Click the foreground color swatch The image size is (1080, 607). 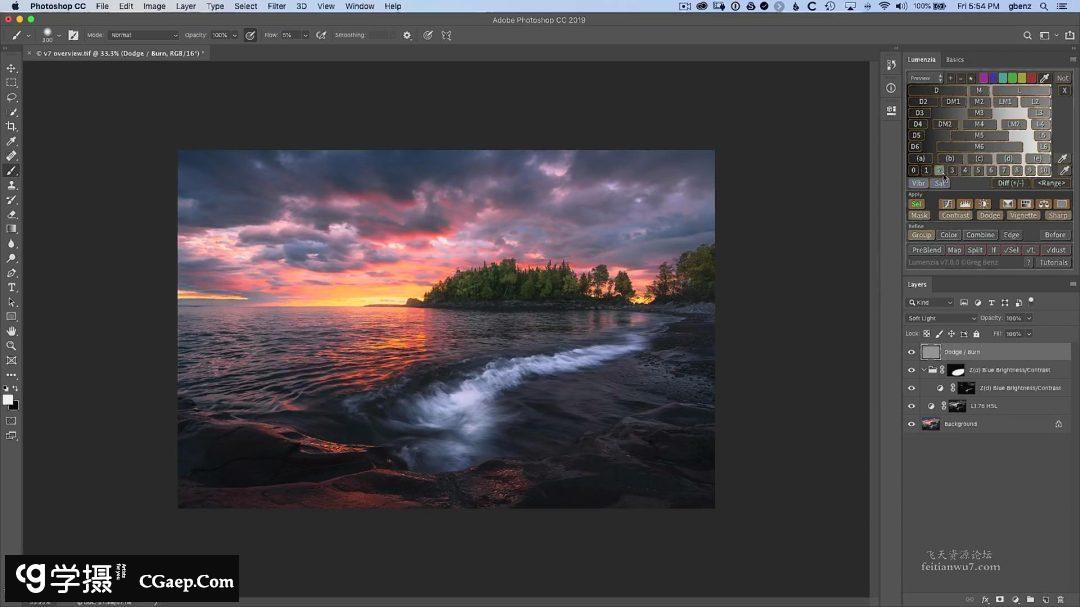8,399
